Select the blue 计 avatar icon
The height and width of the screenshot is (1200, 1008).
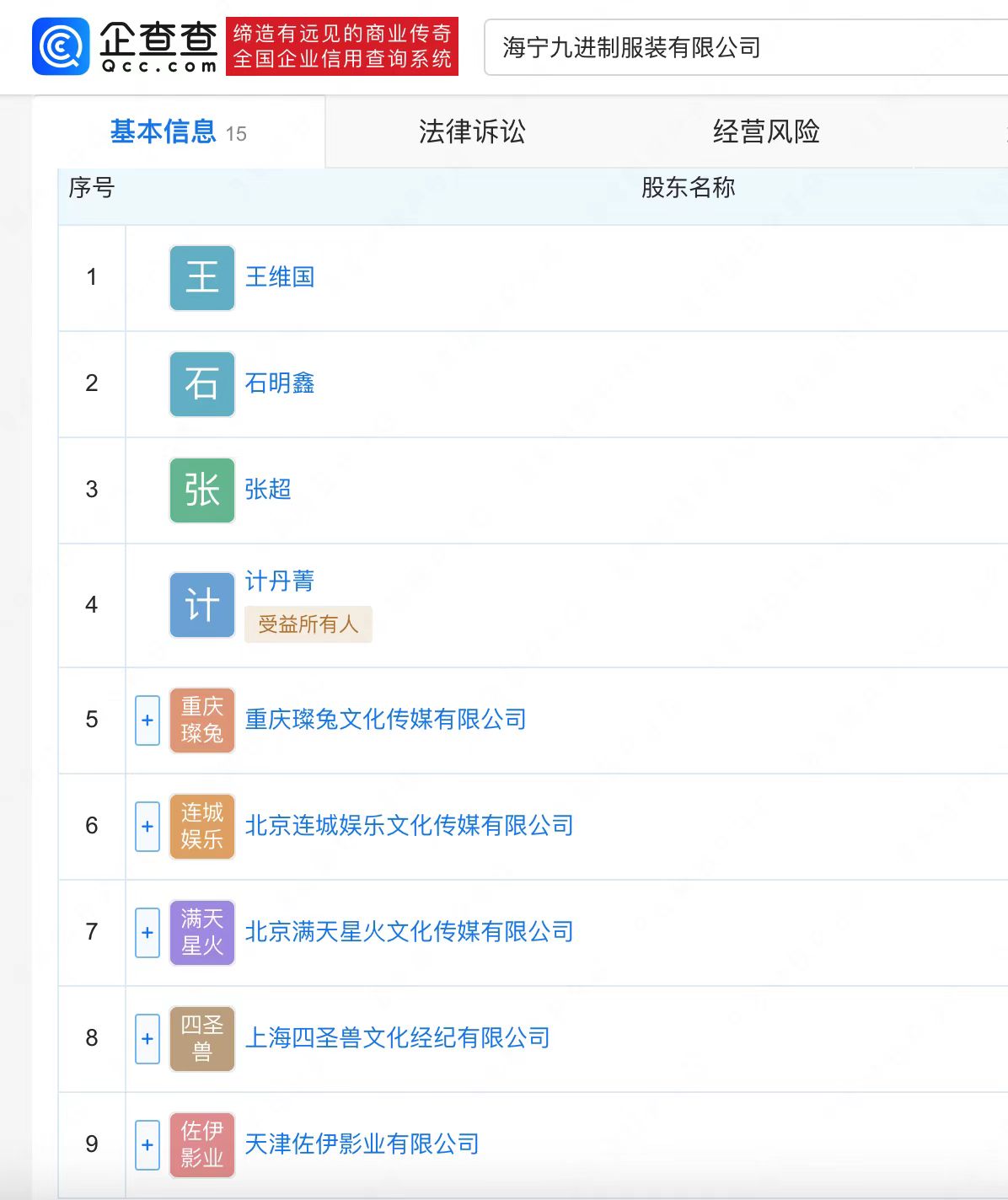(202, 605)
